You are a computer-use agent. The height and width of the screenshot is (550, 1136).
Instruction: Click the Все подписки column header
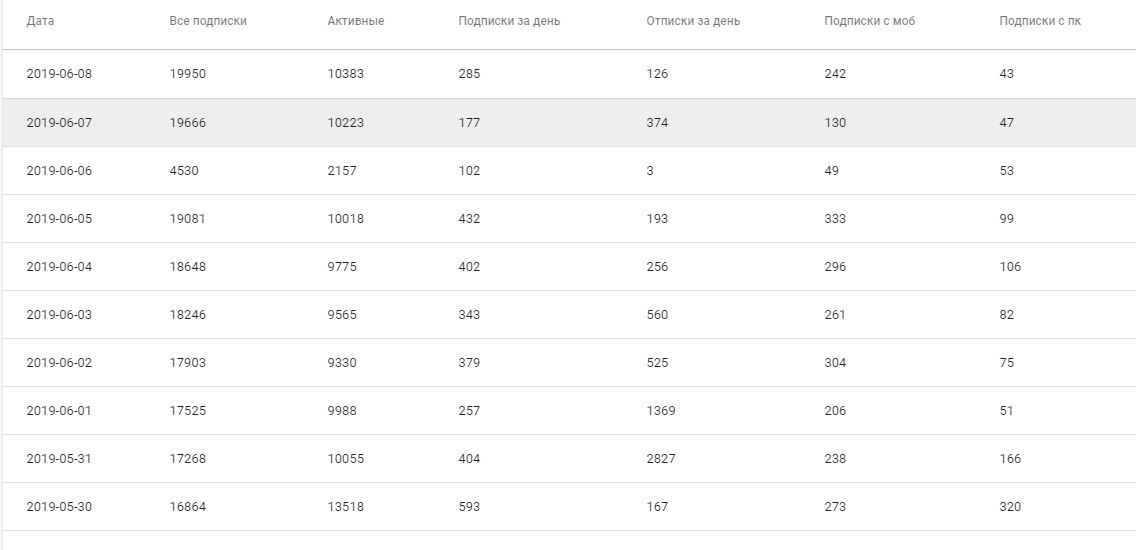[208, 21]
